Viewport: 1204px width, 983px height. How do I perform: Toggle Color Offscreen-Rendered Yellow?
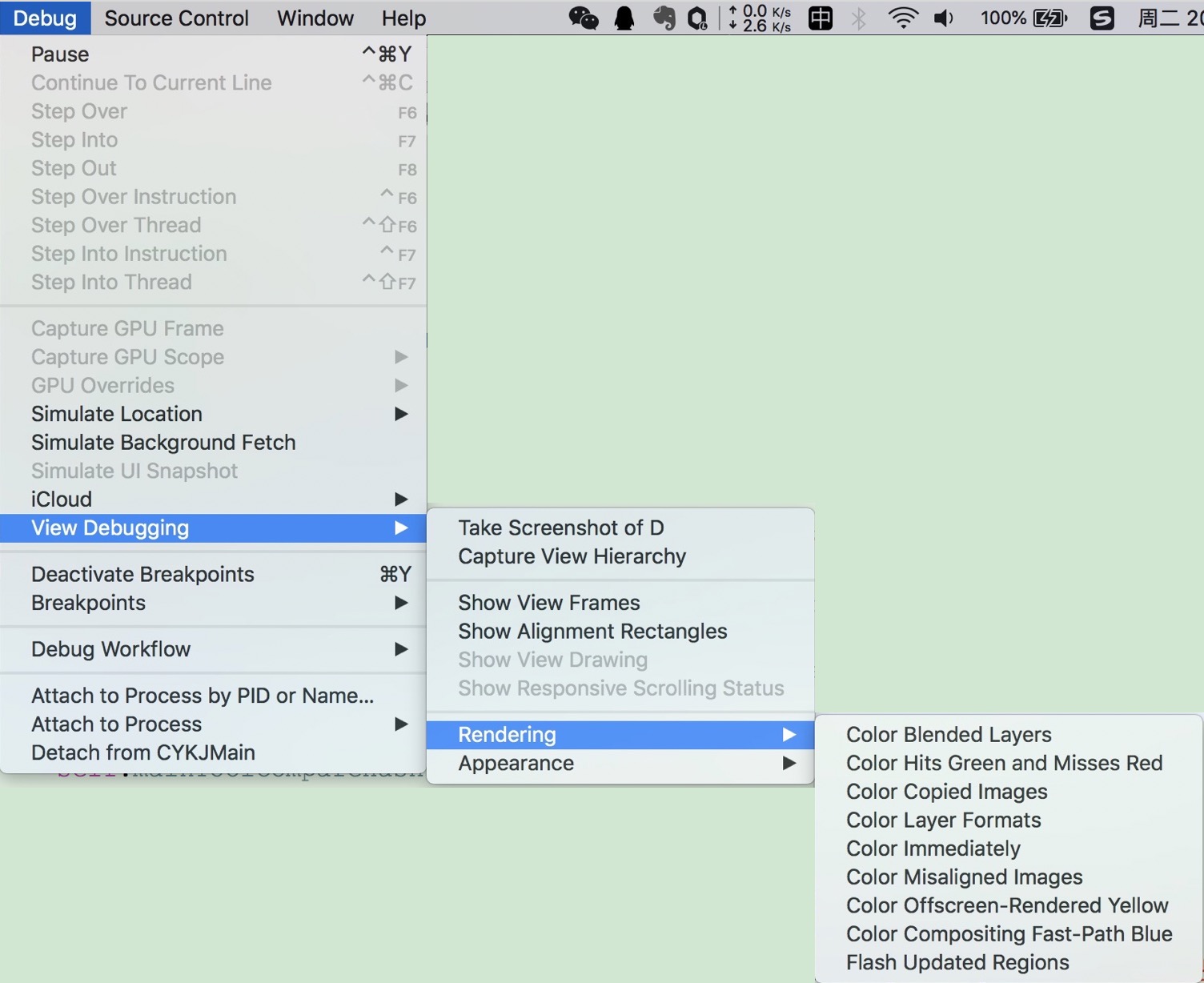pyautogui.click(x=1009, y=906)
